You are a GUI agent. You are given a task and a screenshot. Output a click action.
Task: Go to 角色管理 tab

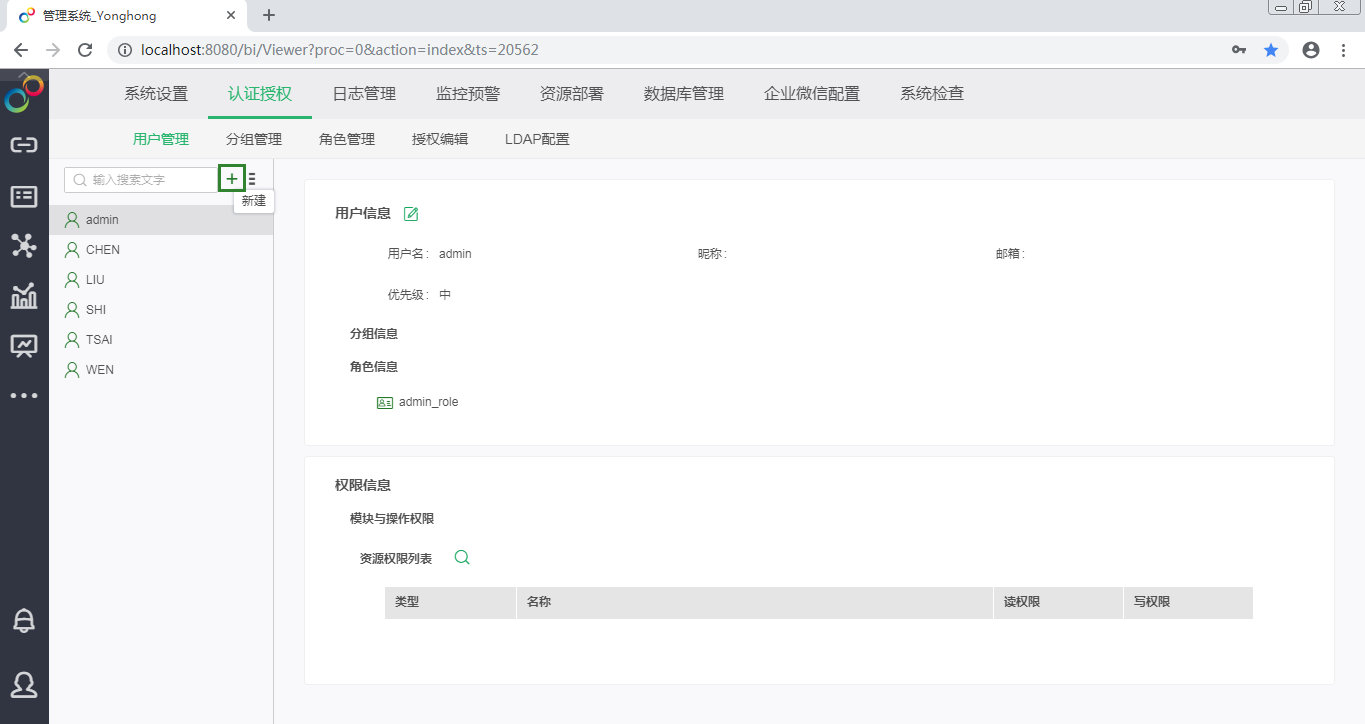(x=347, y=139)
